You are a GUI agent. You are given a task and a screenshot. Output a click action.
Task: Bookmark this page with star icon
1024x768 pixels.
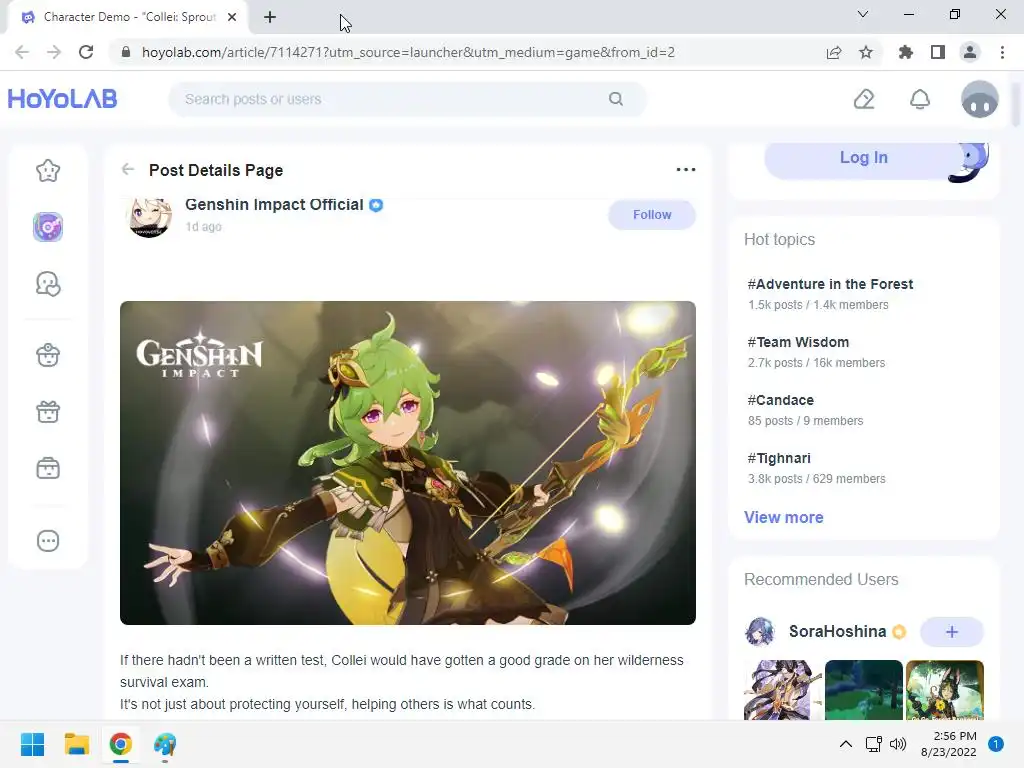click(866, 52)
